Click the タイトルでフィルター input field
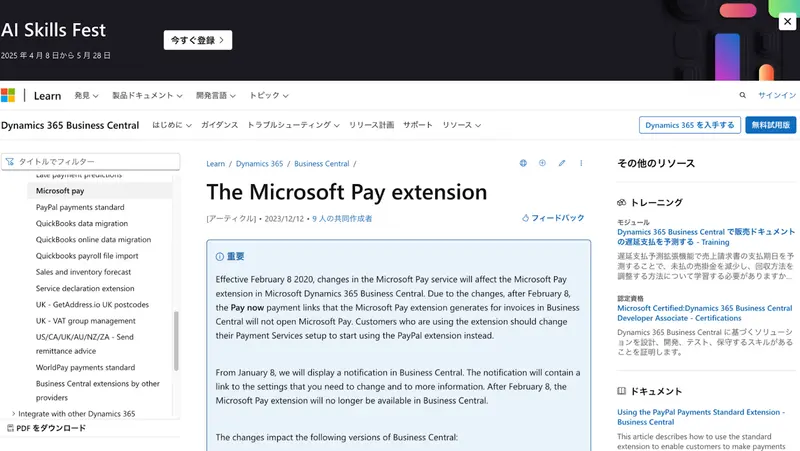Image resolution: width=800 pixels, height=451 pixels. click(90, 162)
